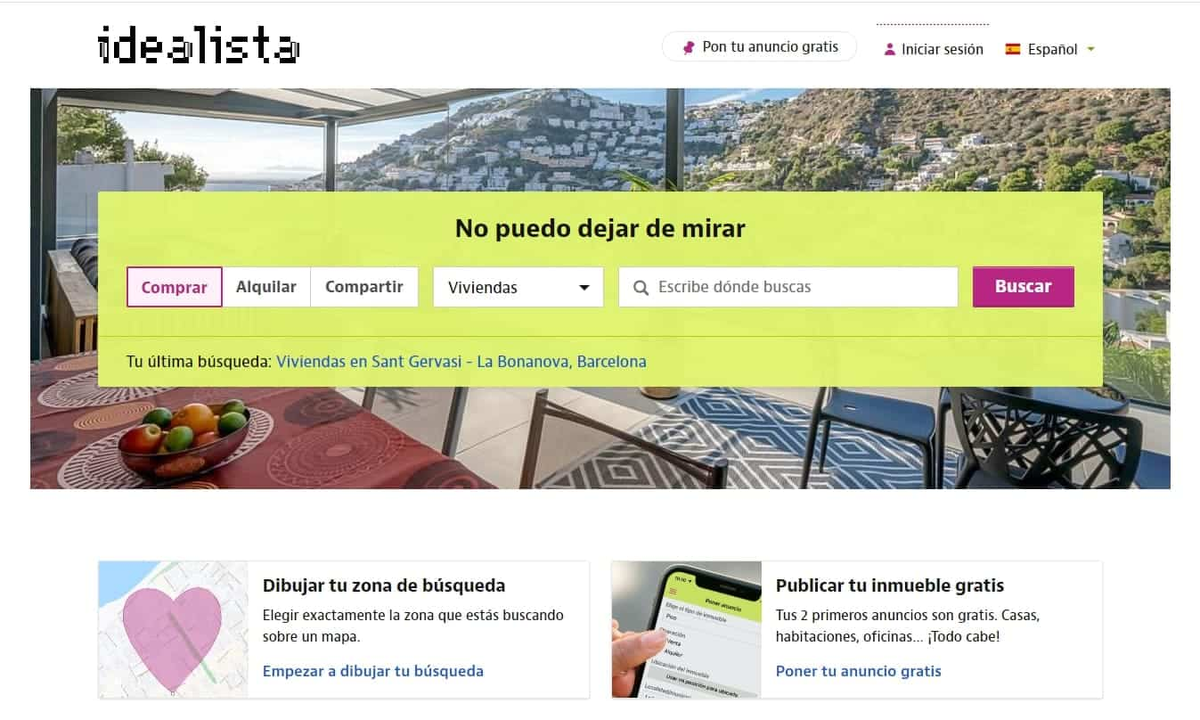Open Iniciar sesión link

[x=942, y=49]
